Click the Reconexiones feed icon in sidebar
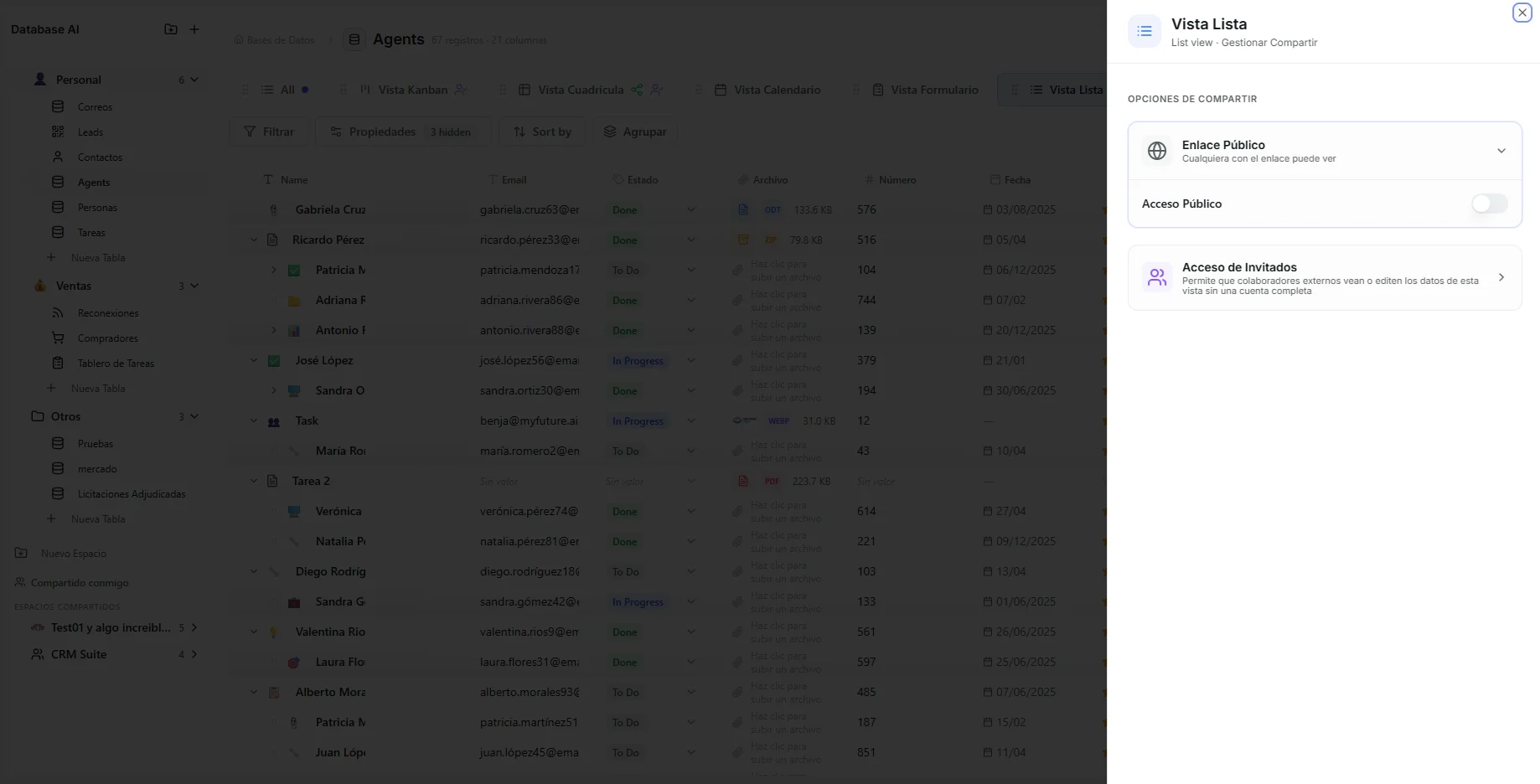The width and height of the screenshot is (1540, 784). click(58, 312)
